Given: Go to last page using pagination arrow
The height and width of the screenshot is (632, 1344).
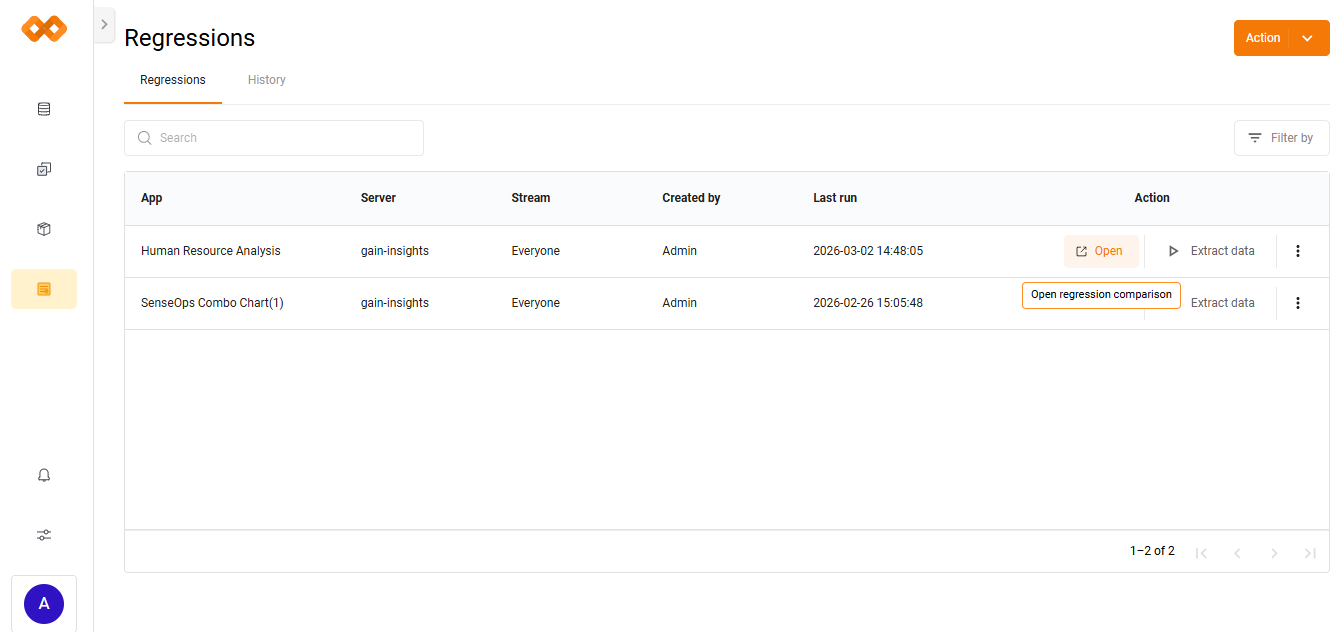Looking at the screenshot, I should coord(1310,551).
